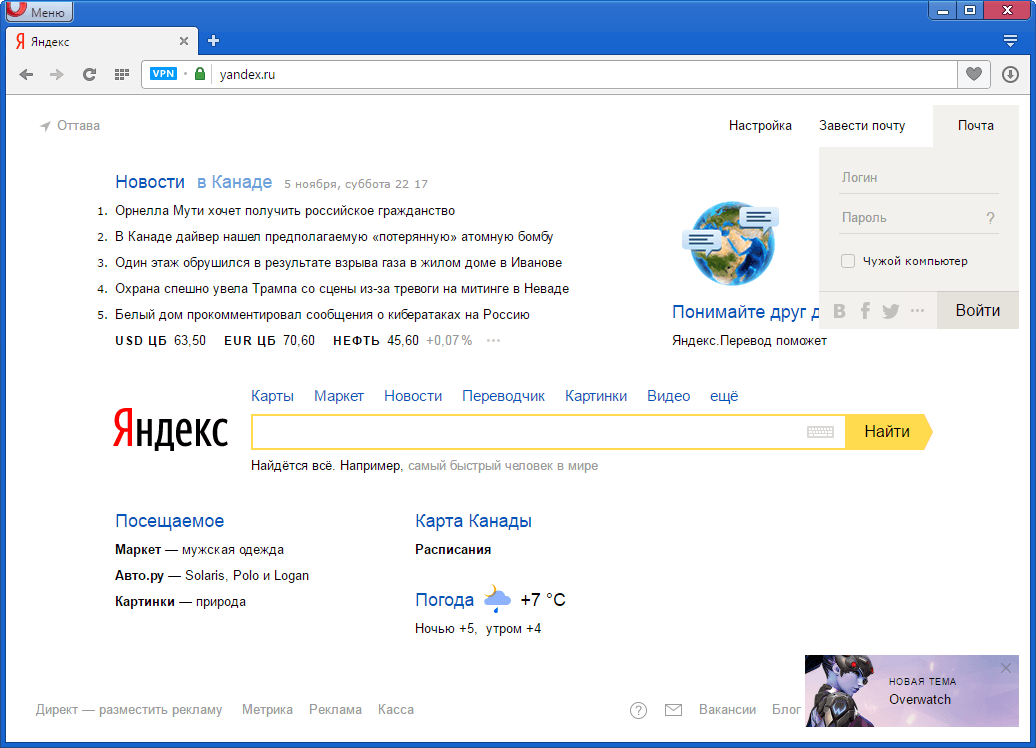
Task: Reload the page with the refresh icon
Action: (x=89, y=74)
